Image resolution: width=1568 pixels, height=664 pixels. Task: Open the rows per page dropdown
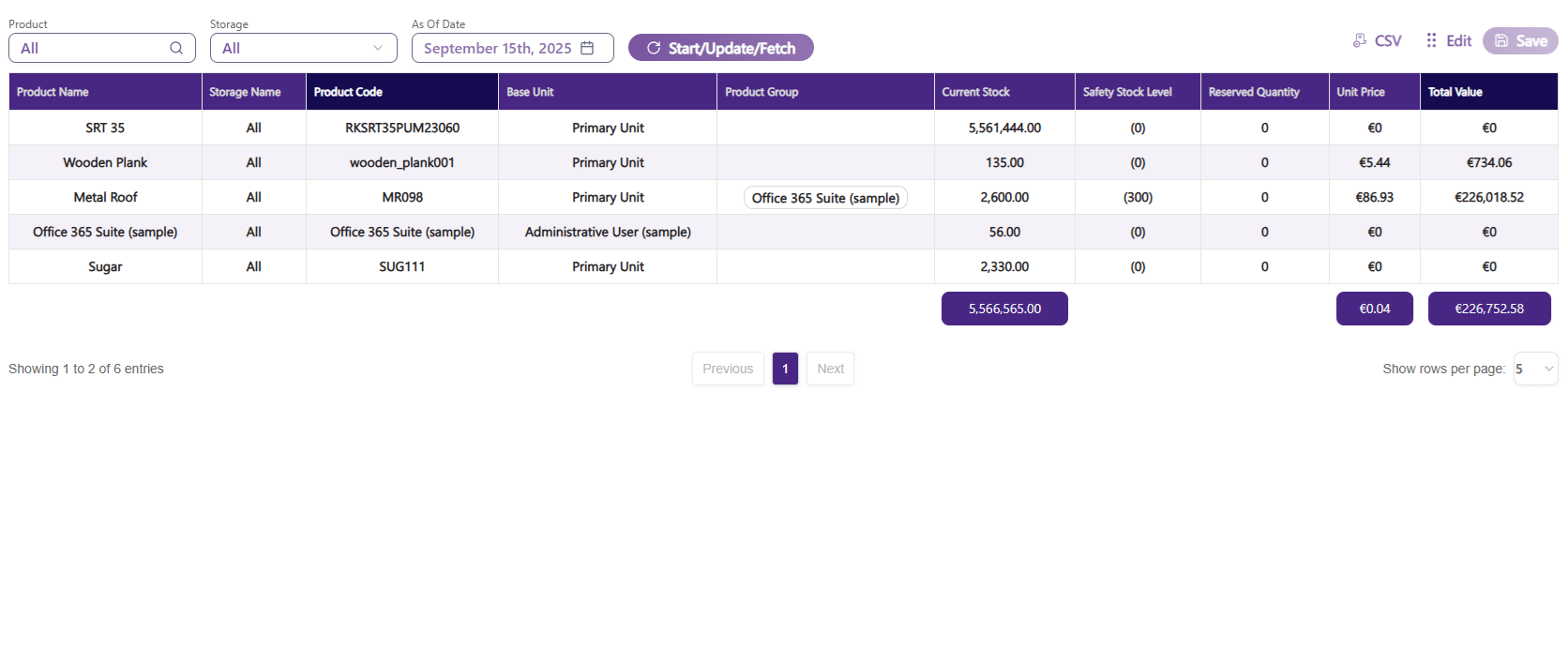[x=1535, y=369]
